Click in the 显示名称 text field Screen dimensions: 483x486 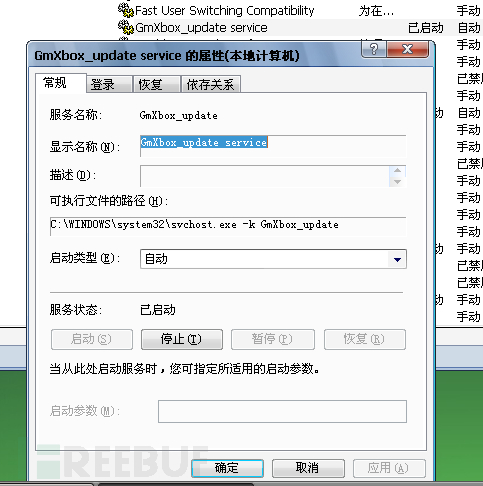tap(273, 146)
